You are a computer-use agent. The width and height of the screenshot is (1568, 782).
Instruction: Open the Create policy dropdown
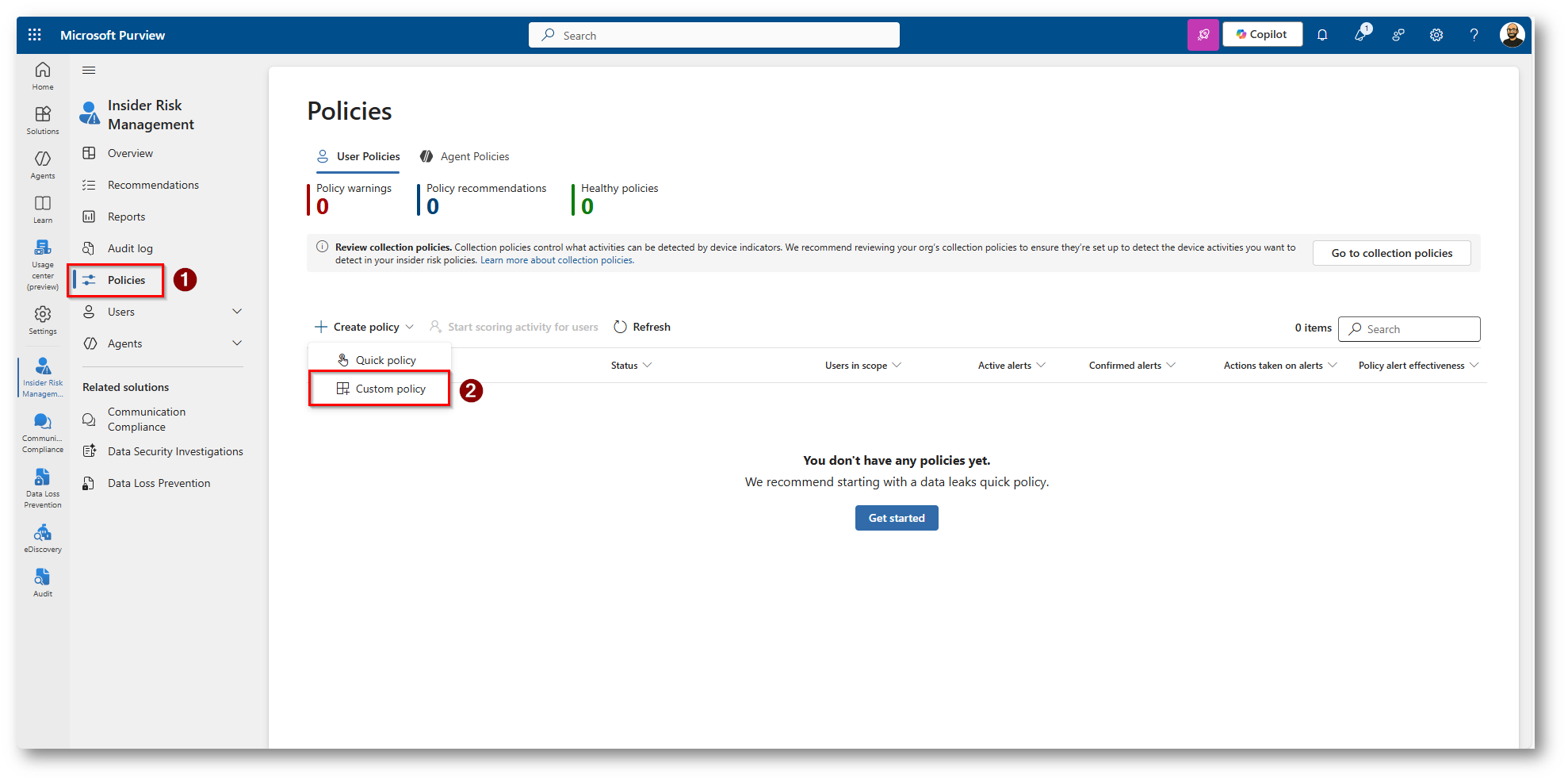click(x=365, y=327)
